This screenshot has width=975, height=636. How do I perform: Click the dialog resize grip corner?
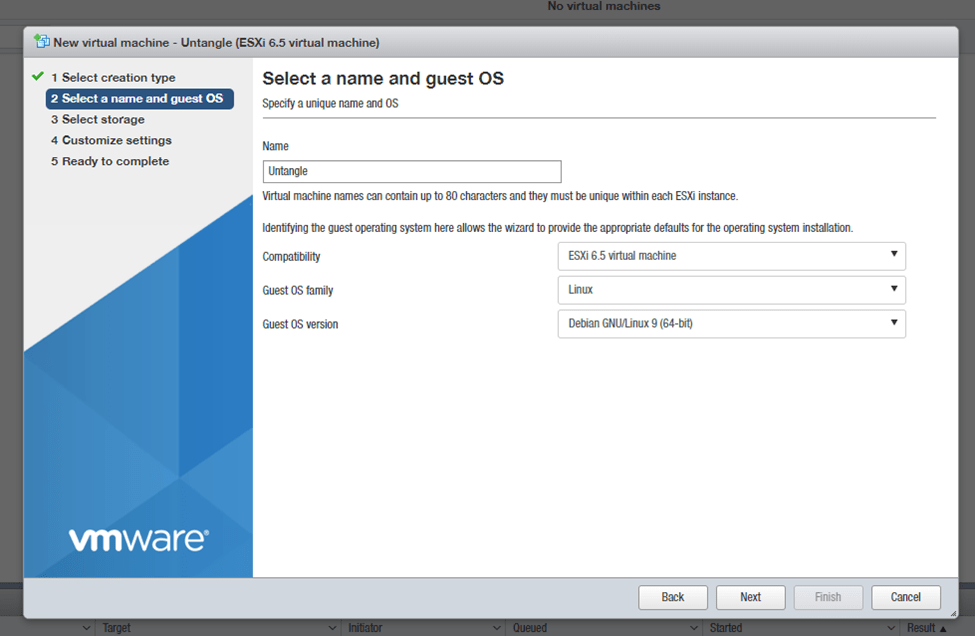pyautogui.click(x=952, y=613)
